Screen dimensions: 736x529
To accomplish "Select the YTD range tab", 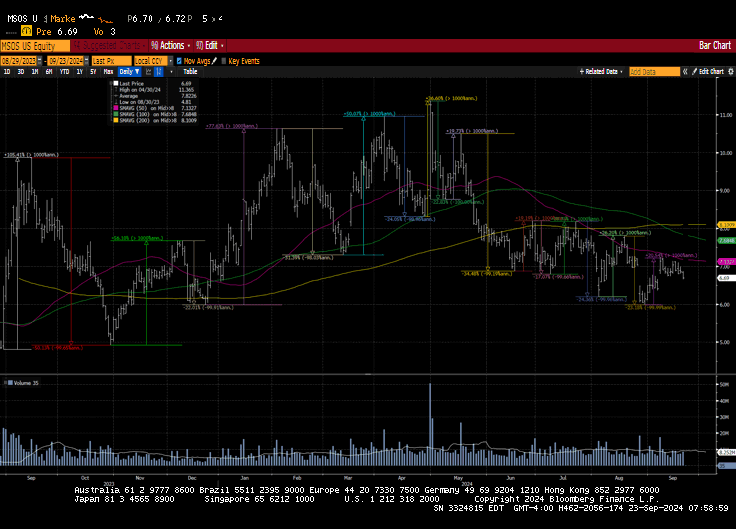I will point(64,72).
